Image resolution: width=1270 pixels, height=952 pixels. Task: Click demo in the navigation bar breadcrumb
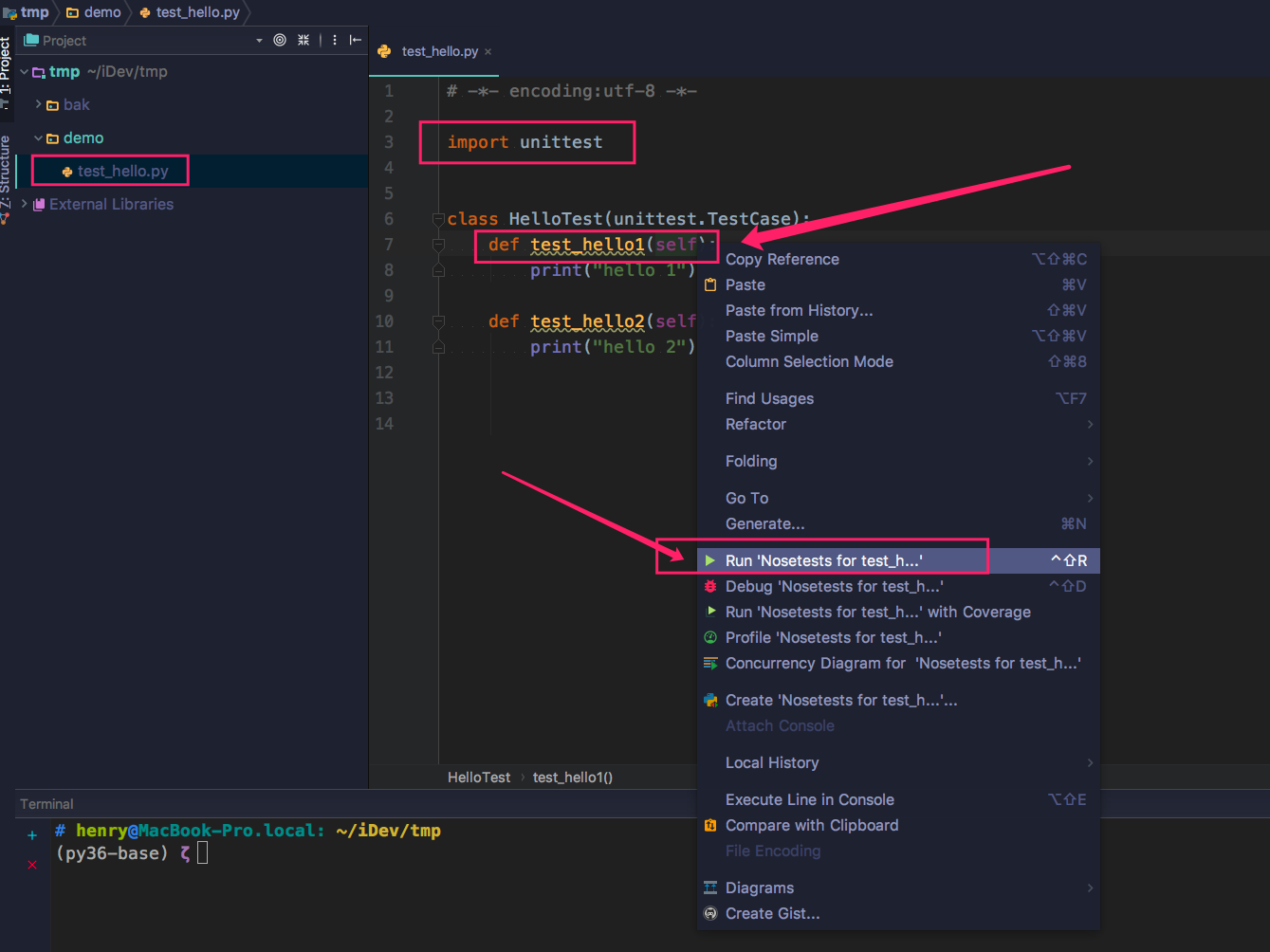[x=101, y=12]
